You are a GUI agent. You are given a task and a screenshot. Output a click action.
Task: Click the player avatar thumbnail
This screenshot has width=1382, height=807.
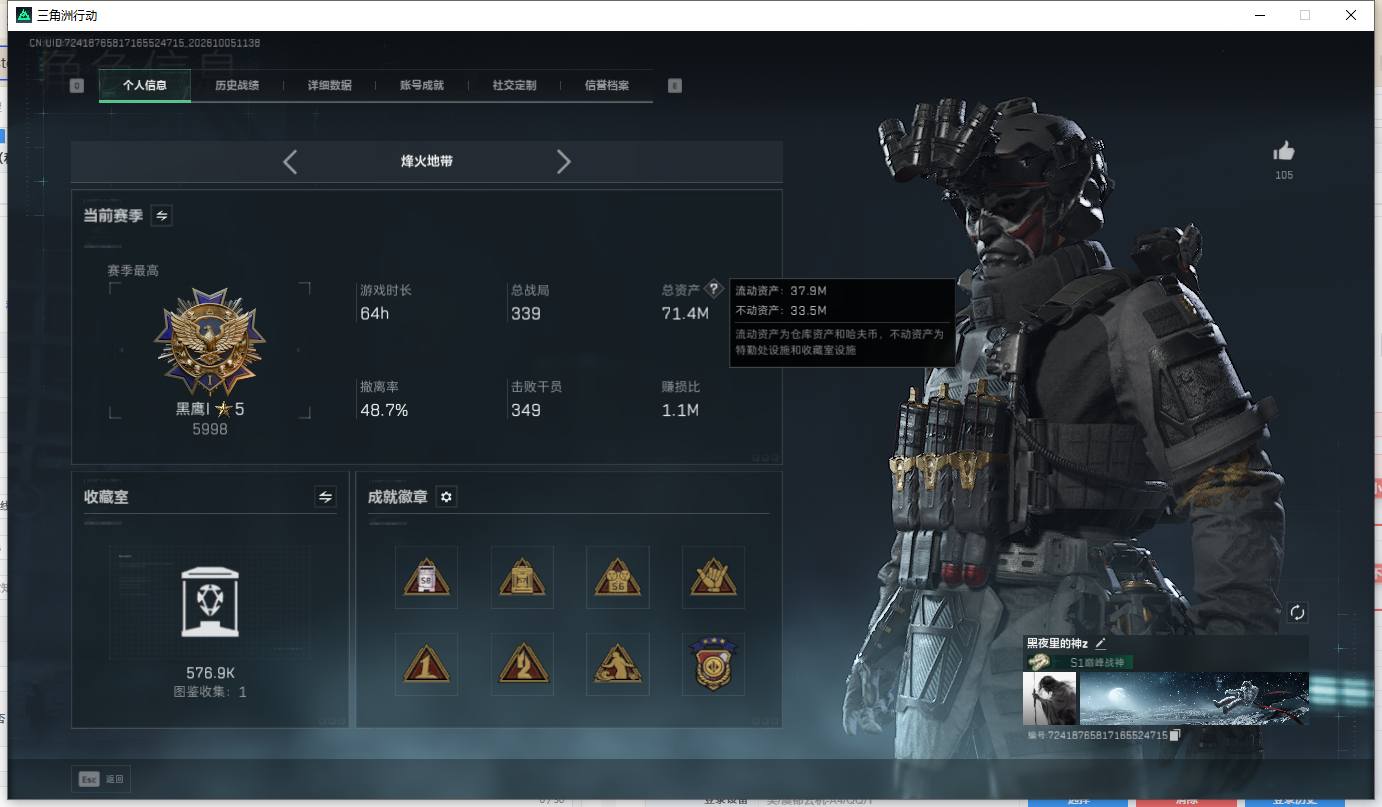tap(1049, 698)
